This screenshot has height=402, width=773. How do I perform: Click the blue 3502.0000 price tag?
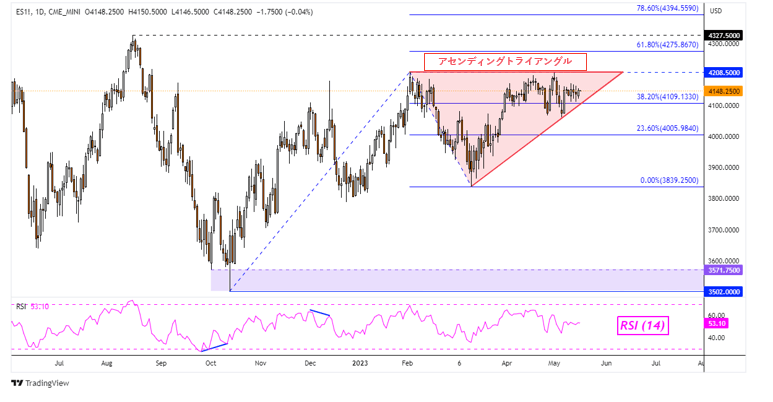click(x=724, y=292)
